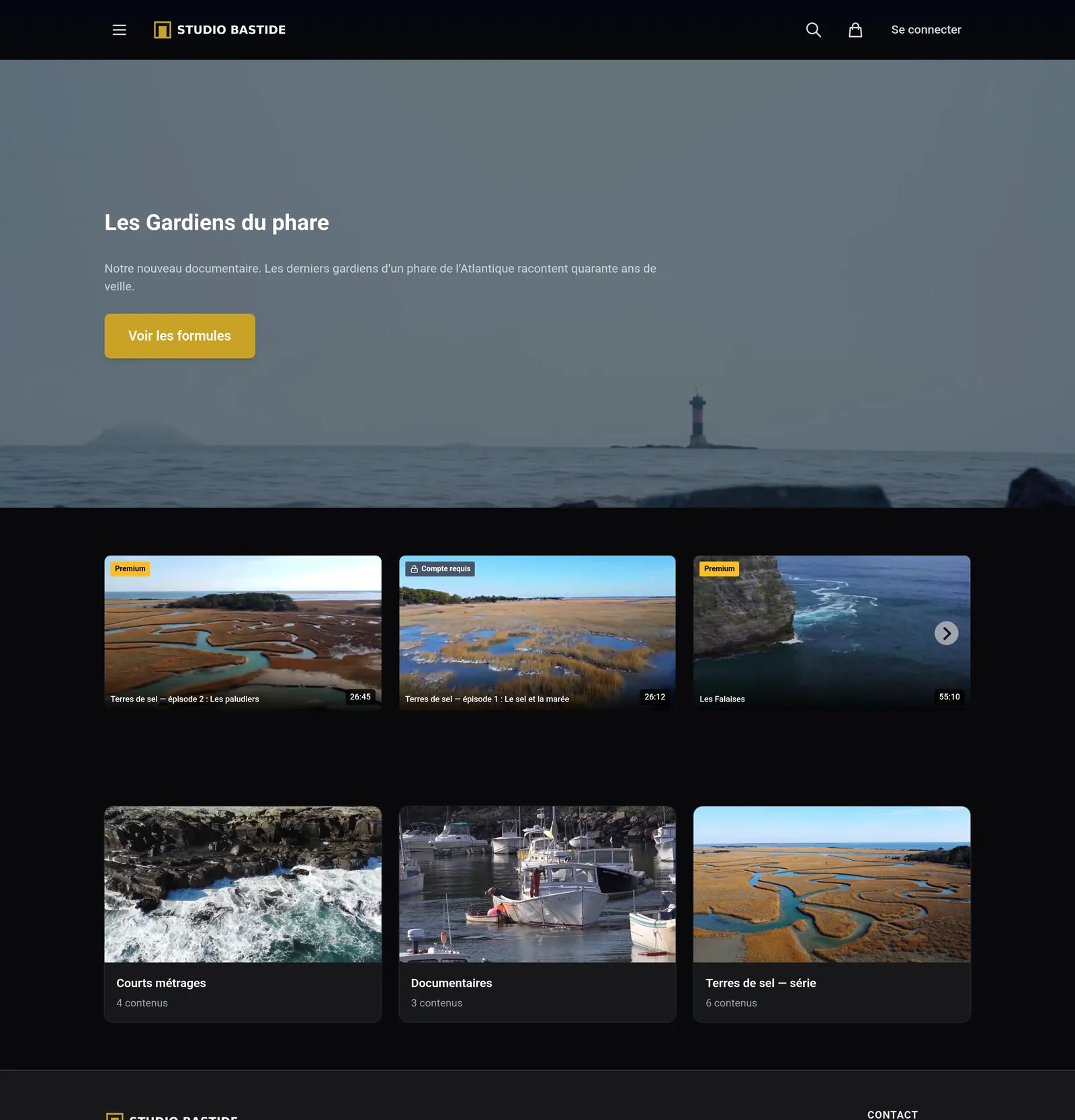The image size is (1075, 1120).
Task: Click the Les Gardiens du phare title
Action: [216, 222]
